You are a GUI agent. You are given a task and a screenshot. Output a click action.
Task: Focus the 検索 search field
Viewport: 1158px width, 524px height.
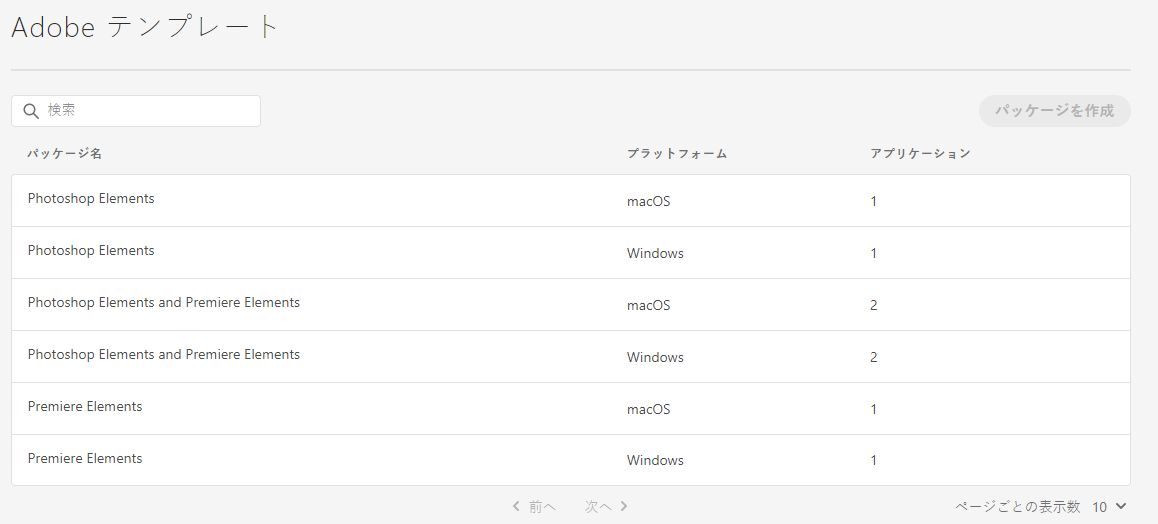136,111
